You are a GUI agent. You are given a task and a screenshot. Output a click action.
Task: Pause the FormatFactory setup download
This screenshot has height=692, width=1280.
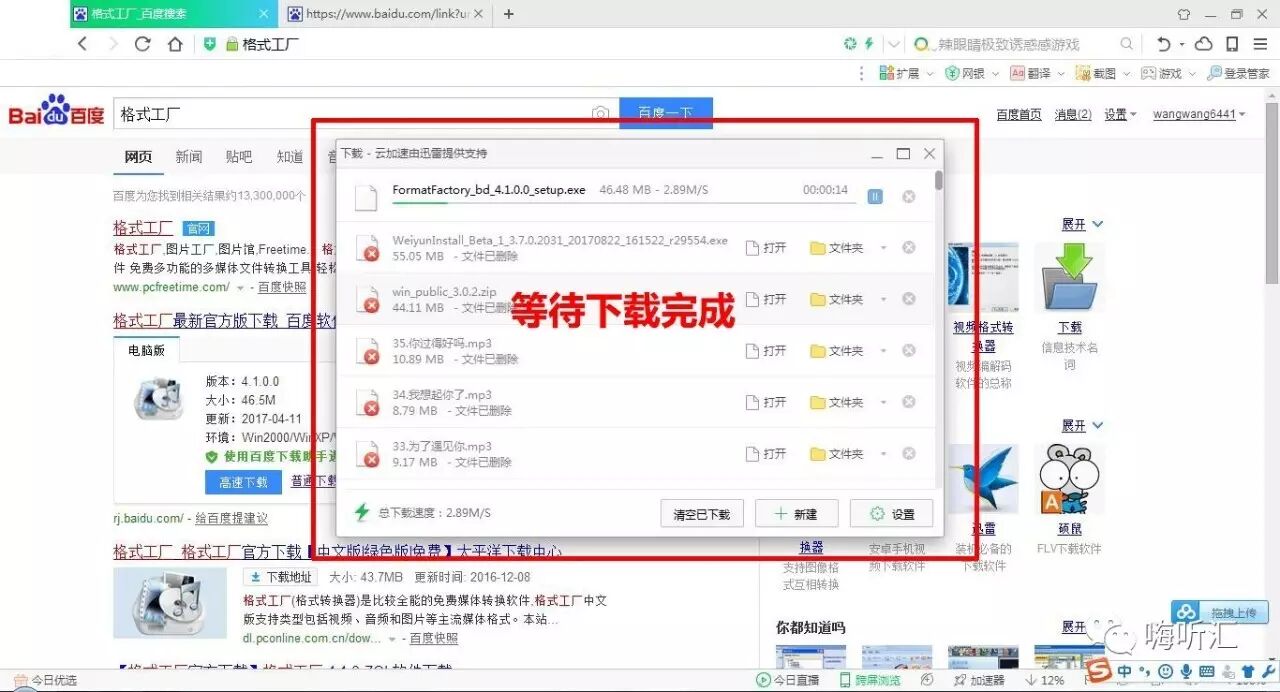click(875, 196)
